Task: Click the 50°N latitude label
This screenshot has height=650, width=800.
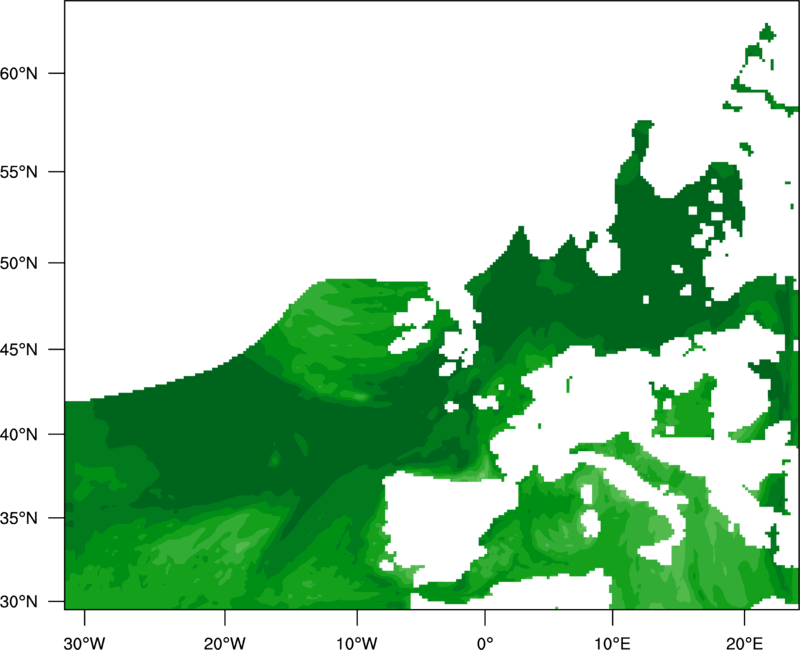Action: click(19, 263)
